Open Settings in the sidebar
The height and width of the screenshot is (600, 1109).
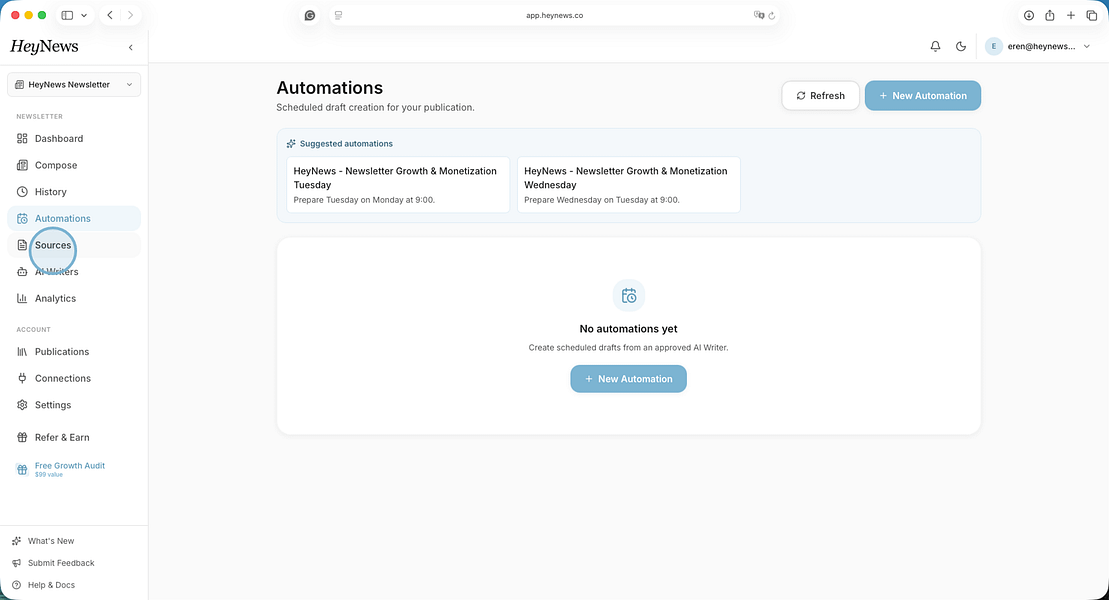74,405
